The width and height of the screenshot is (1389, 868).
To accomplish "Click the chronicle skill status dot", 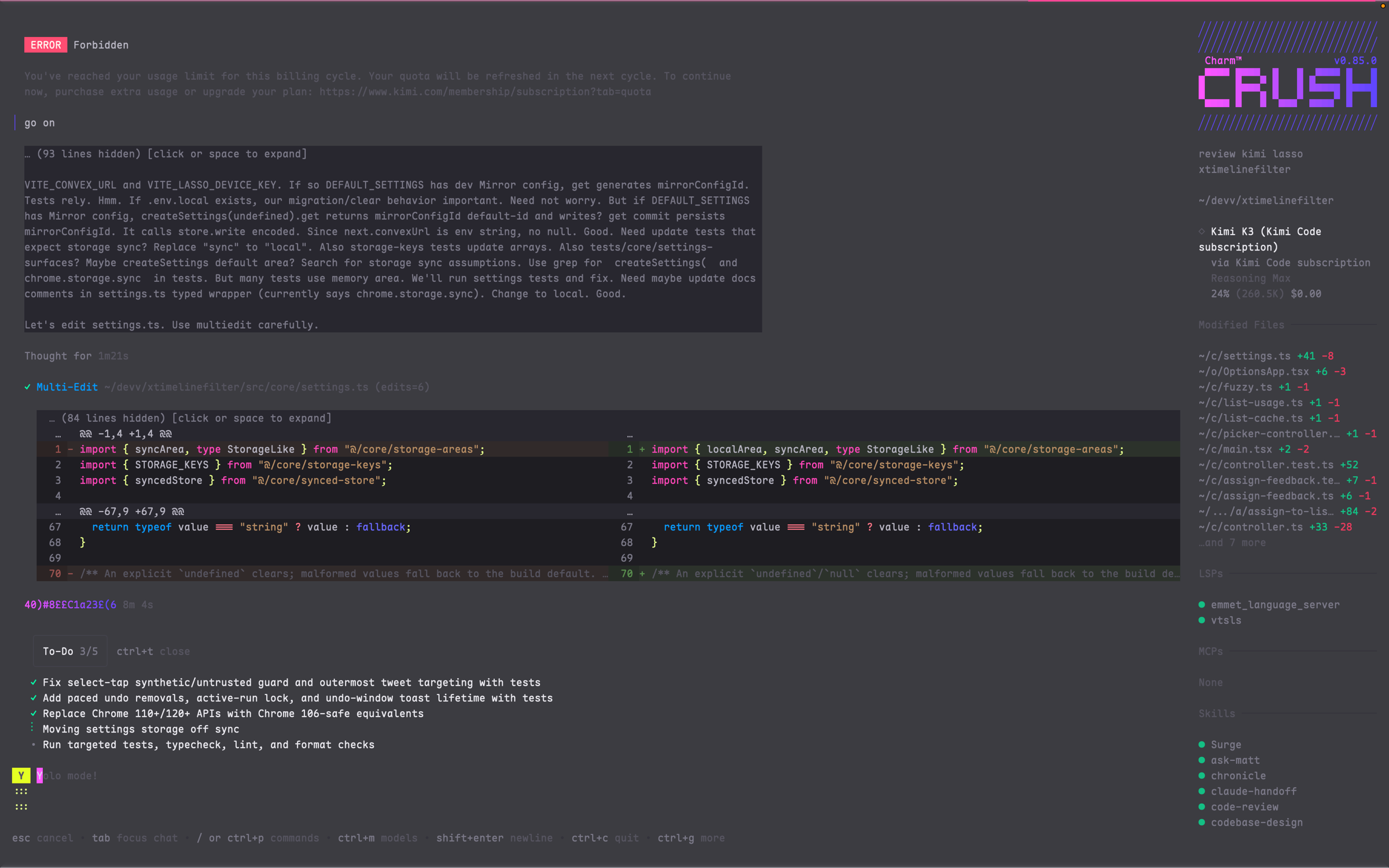I will pyautogui.click(x=1202, y=776).
